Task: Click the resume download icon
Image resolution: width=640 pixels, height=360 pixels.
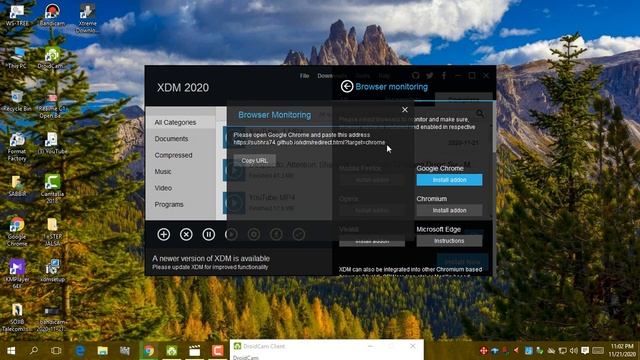Action: coord(231,234)
